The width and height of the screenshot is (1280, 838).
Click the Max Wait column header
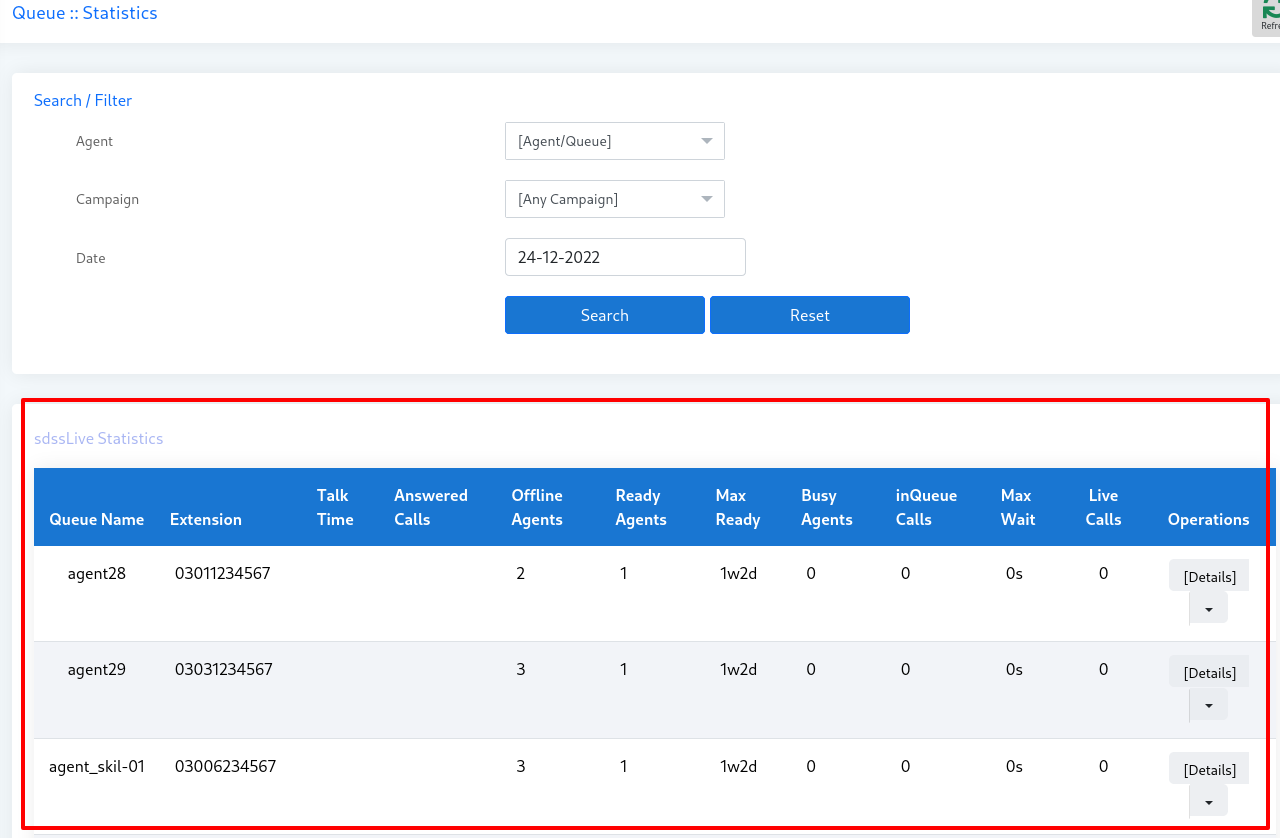tap(1018, 507)
